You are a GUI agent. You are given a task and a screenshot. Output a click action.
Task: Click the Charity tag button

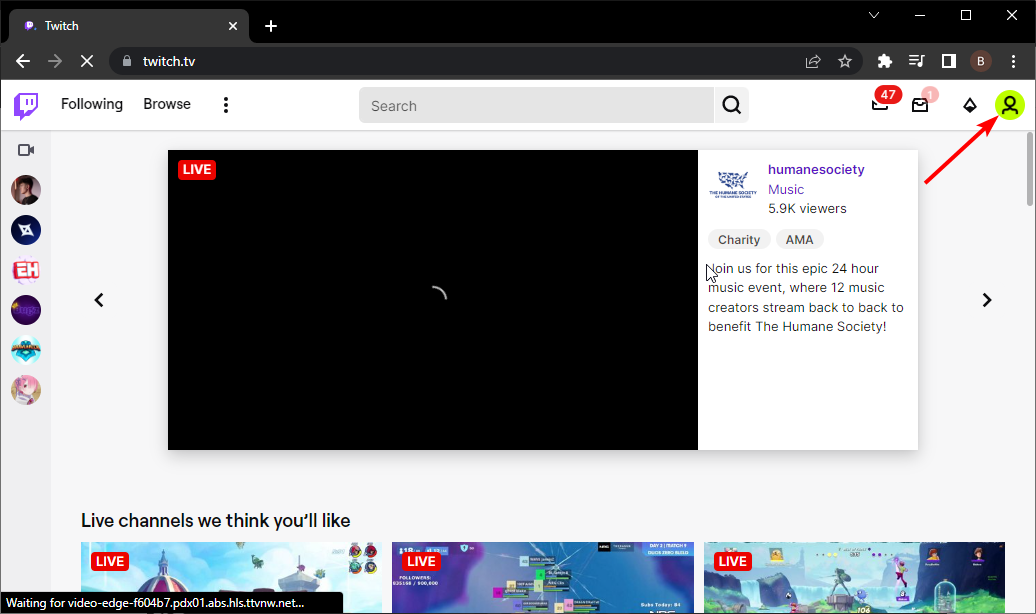point(739,239)
